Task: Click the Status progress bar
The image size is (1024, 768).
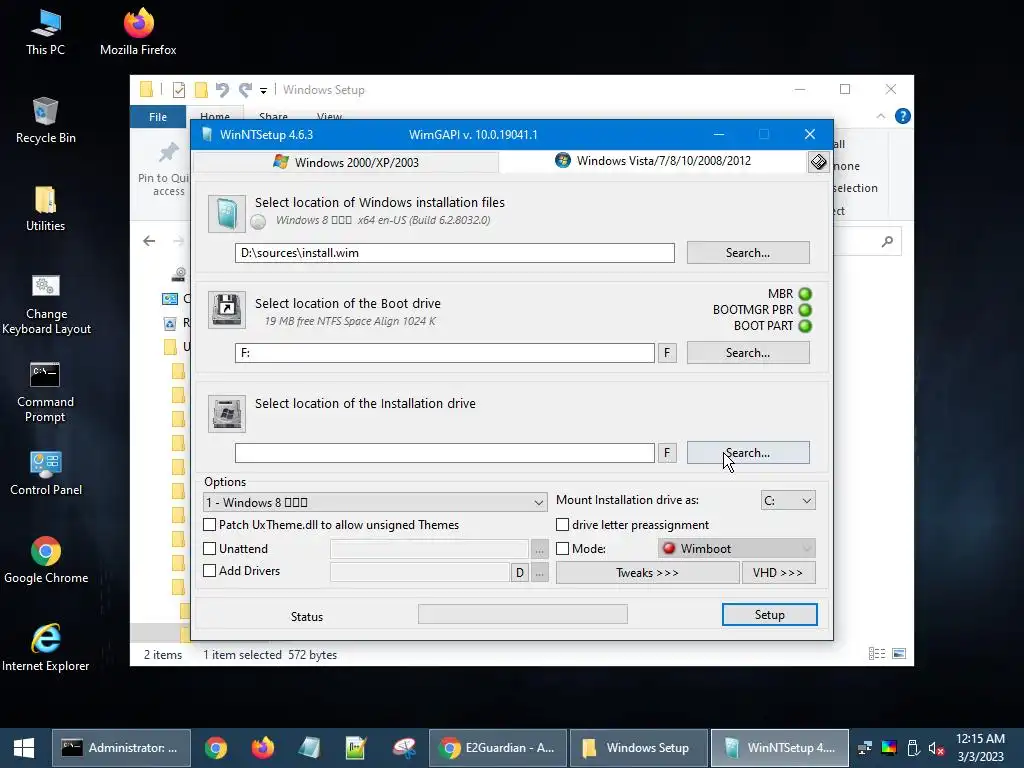Action: (x=522, y=614)
